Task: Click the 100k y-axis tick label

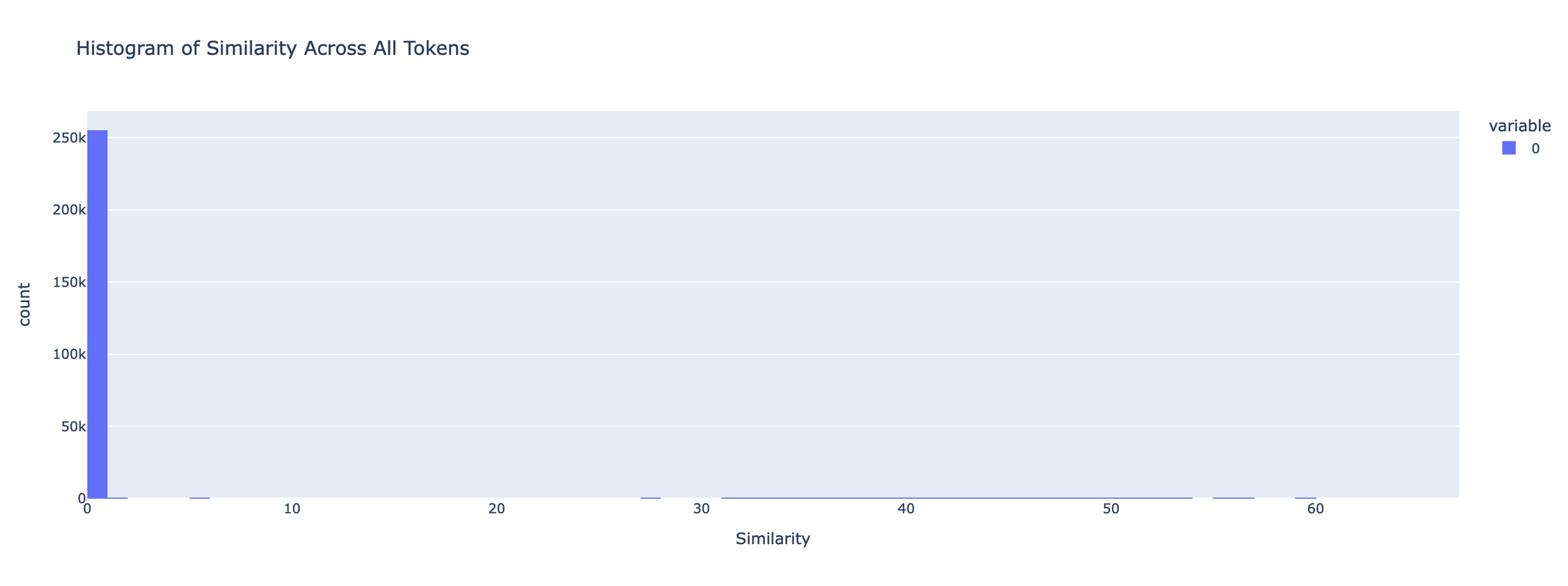Action: [69, 354]
